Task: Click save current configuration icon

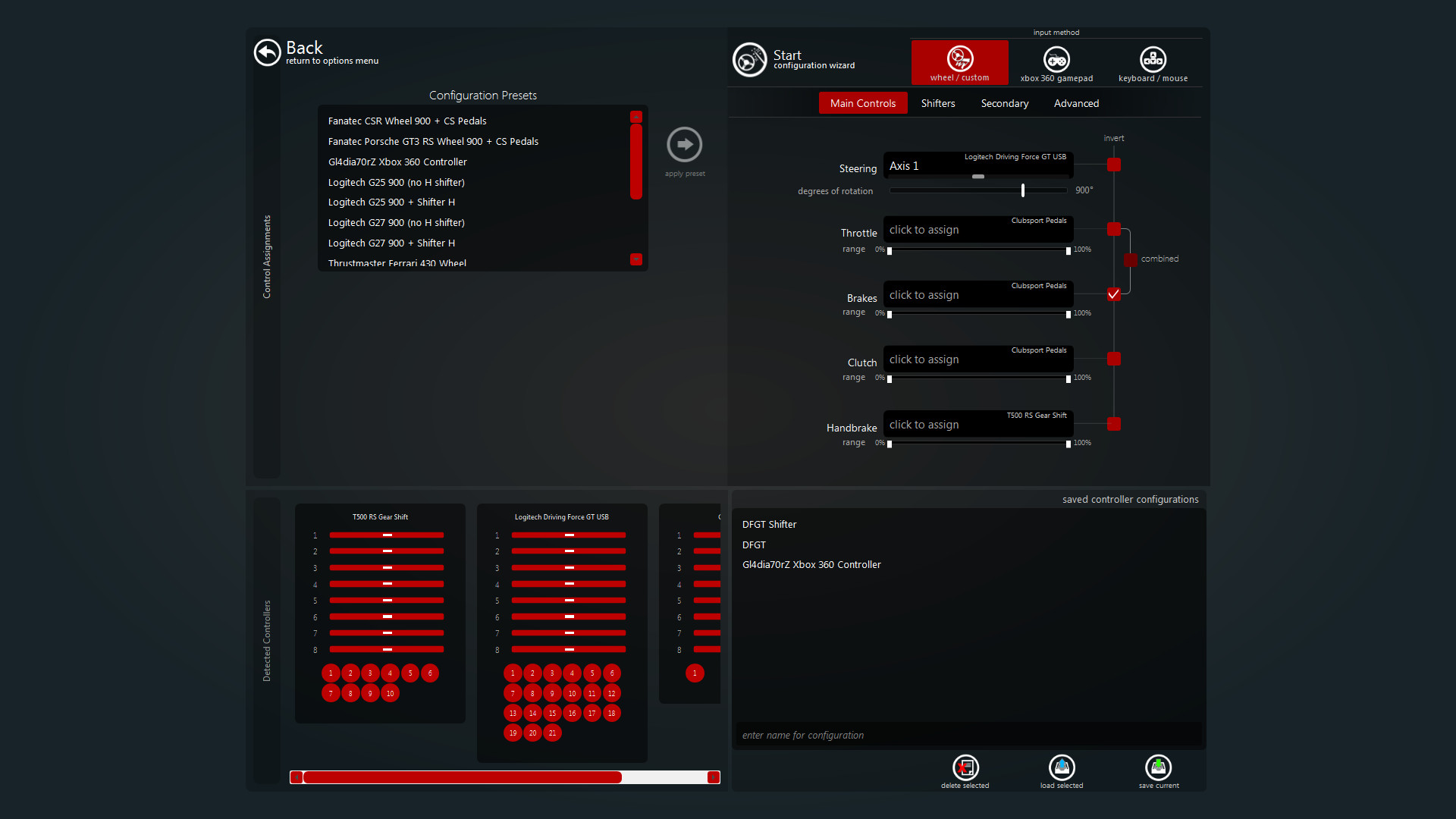Action: click(x=1158, y=768)
